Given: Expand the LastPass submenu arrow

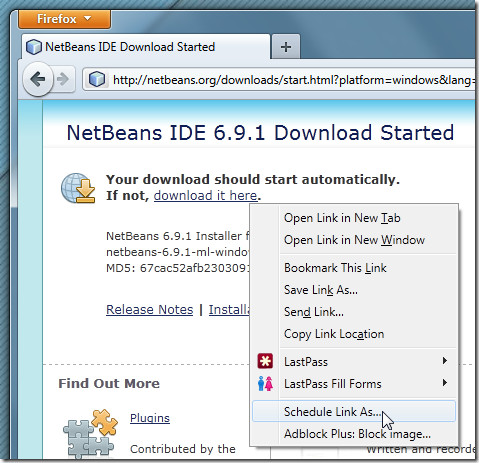Looking at the screenshot, I should (x=445, y=361).
